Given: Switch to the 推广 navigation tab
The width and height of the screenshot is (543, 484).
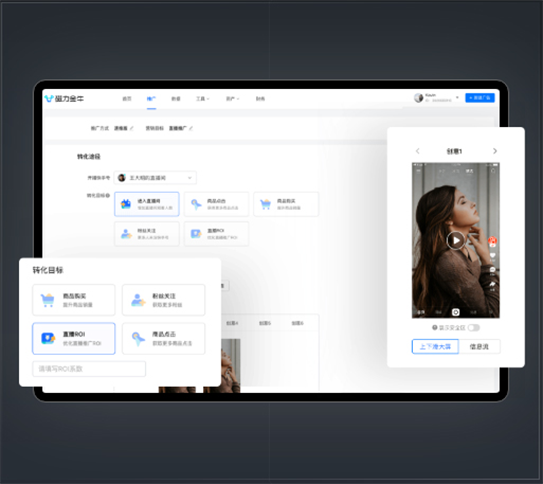Looking at the screenshot, I should [x=151, y=99].
